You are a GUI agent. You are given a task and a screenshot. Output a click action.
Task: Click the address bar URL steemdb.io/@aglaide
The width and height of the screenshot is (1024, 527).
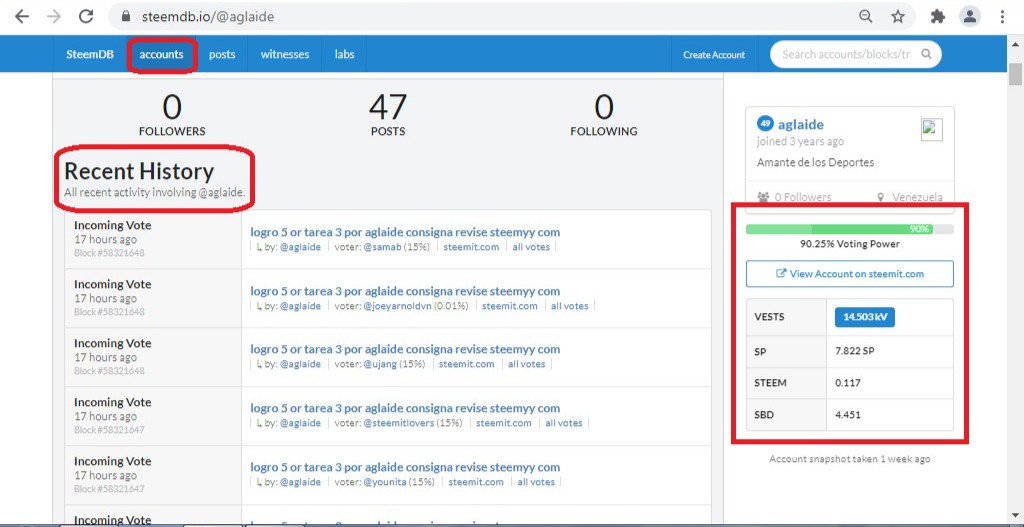208,17
